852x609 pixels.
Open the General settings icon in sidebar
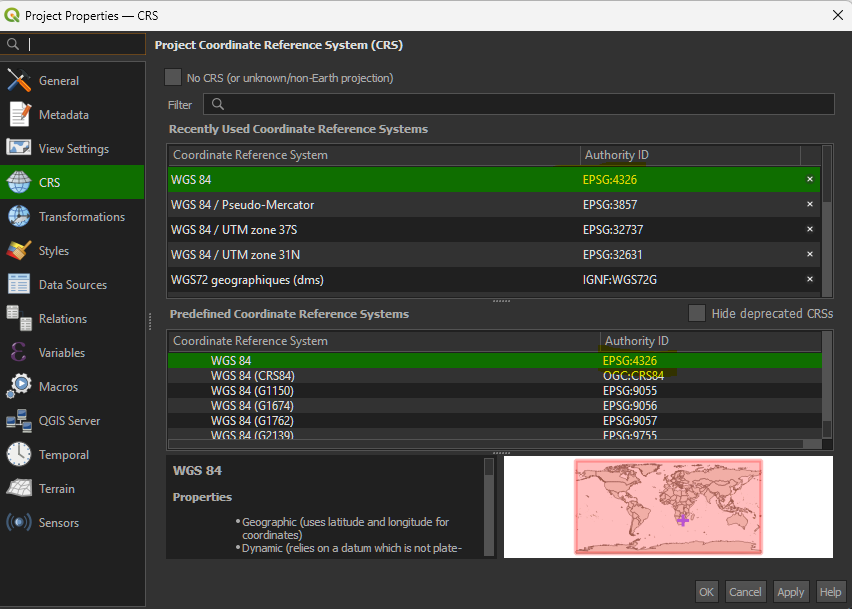click(20, 81)
